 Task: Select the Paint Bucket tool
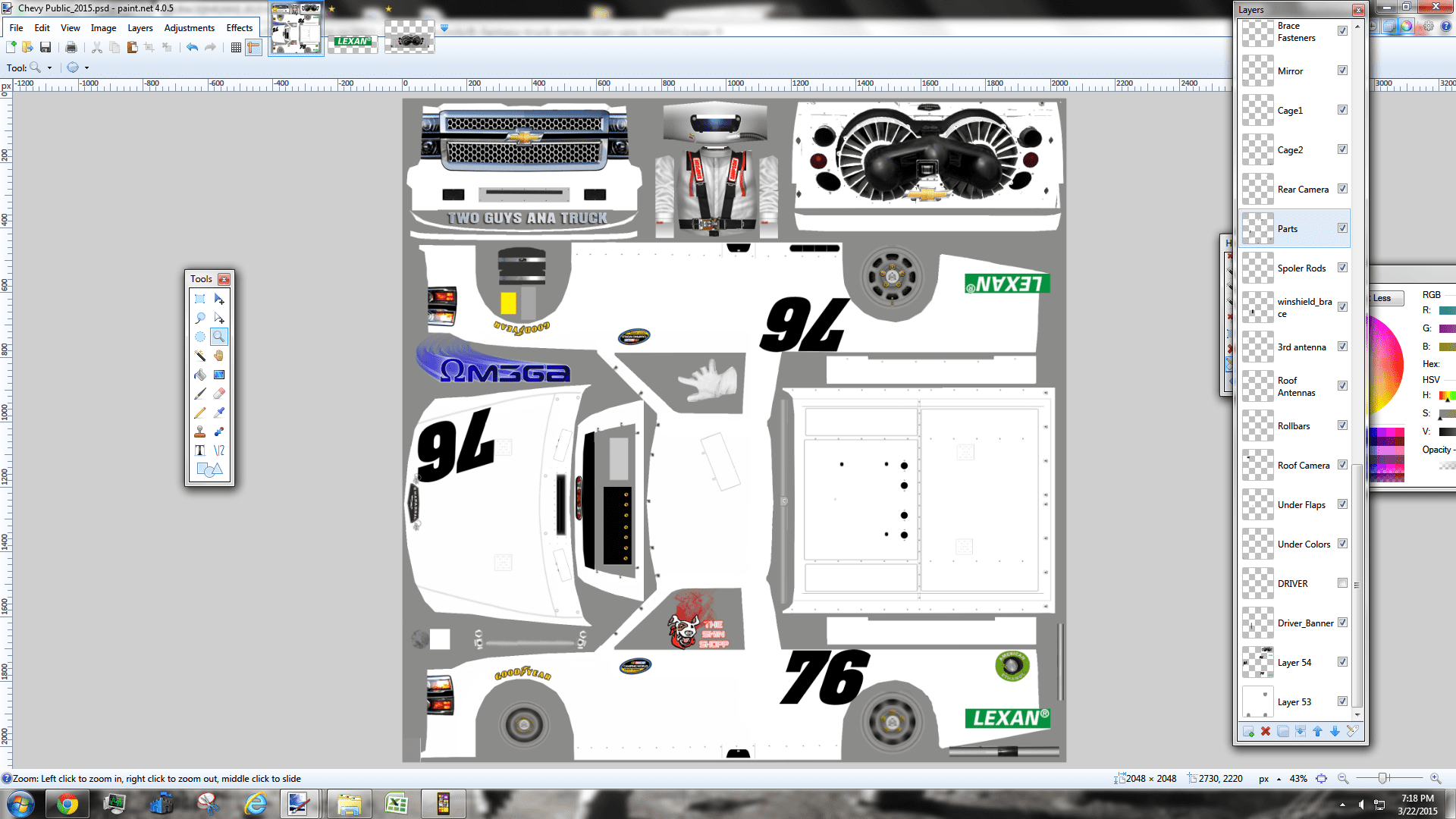200,375
